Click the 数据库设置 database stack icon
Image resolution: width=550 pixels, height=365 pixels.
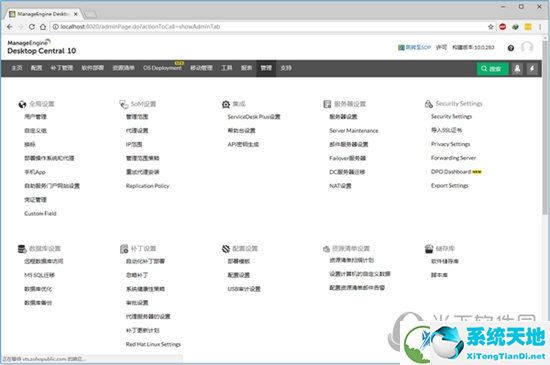click(22, 249)
